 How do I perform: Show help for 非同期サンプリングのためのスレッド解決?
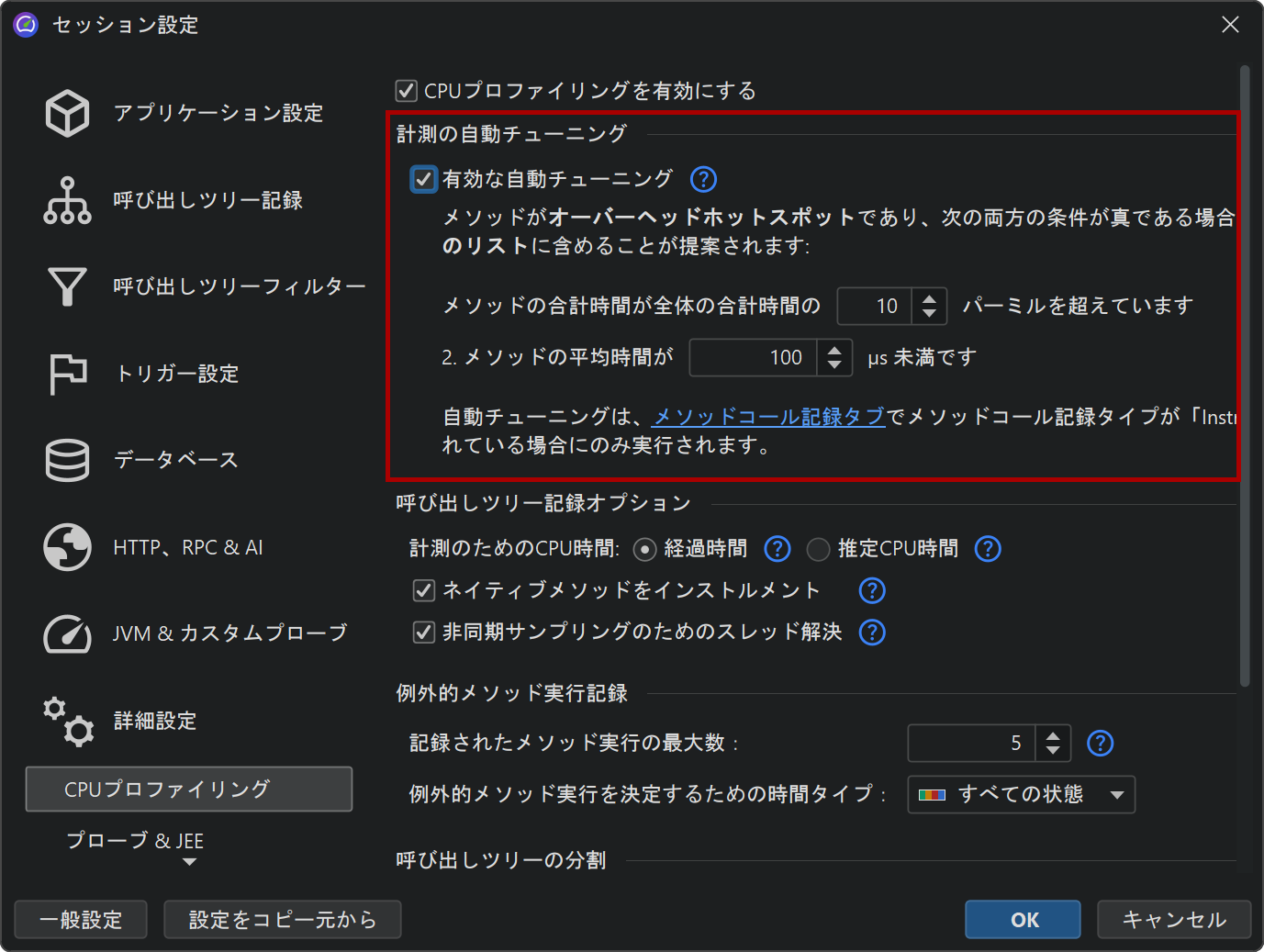pos(872,632)
